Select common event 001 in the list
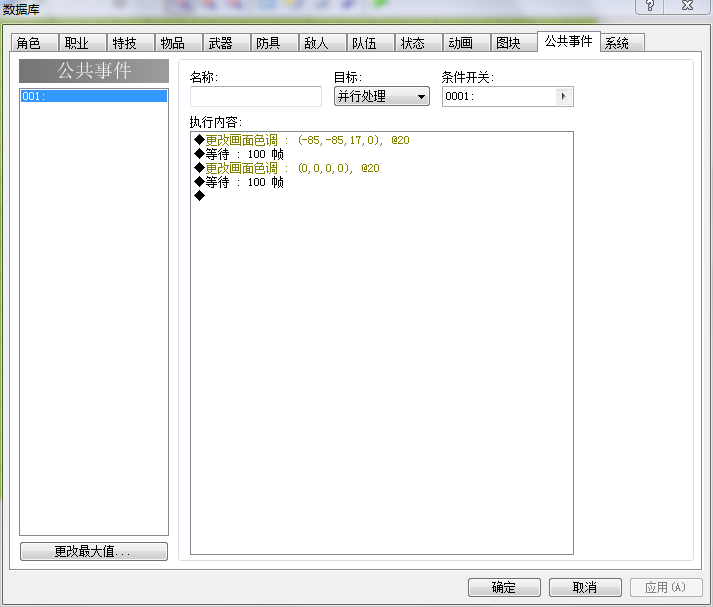This screenshot has width=713, height=607. (94, 96)
